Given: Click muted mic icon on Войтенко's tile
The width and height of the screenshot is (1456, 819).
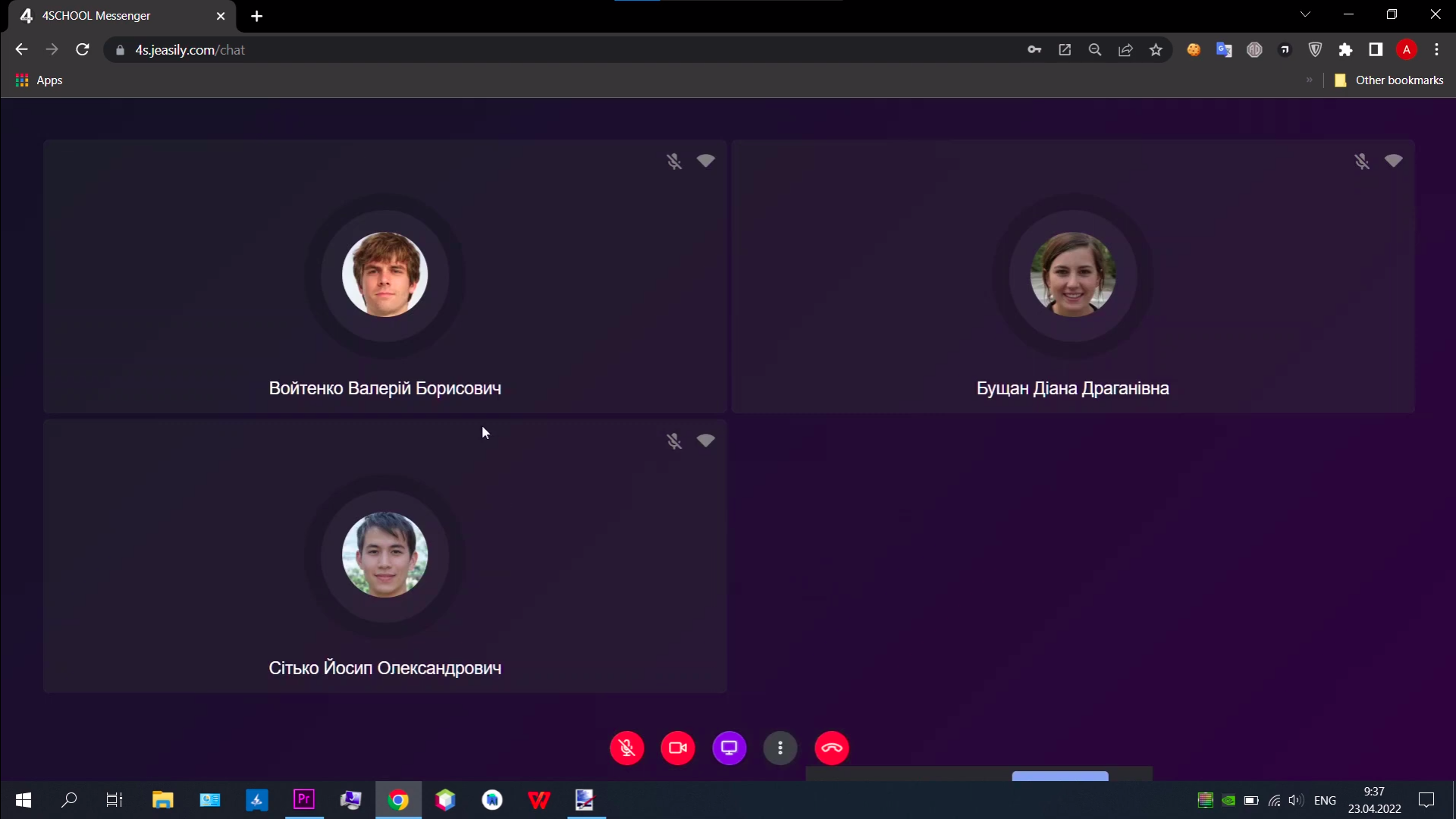Looking at the screenshot, I should [674, 162].
